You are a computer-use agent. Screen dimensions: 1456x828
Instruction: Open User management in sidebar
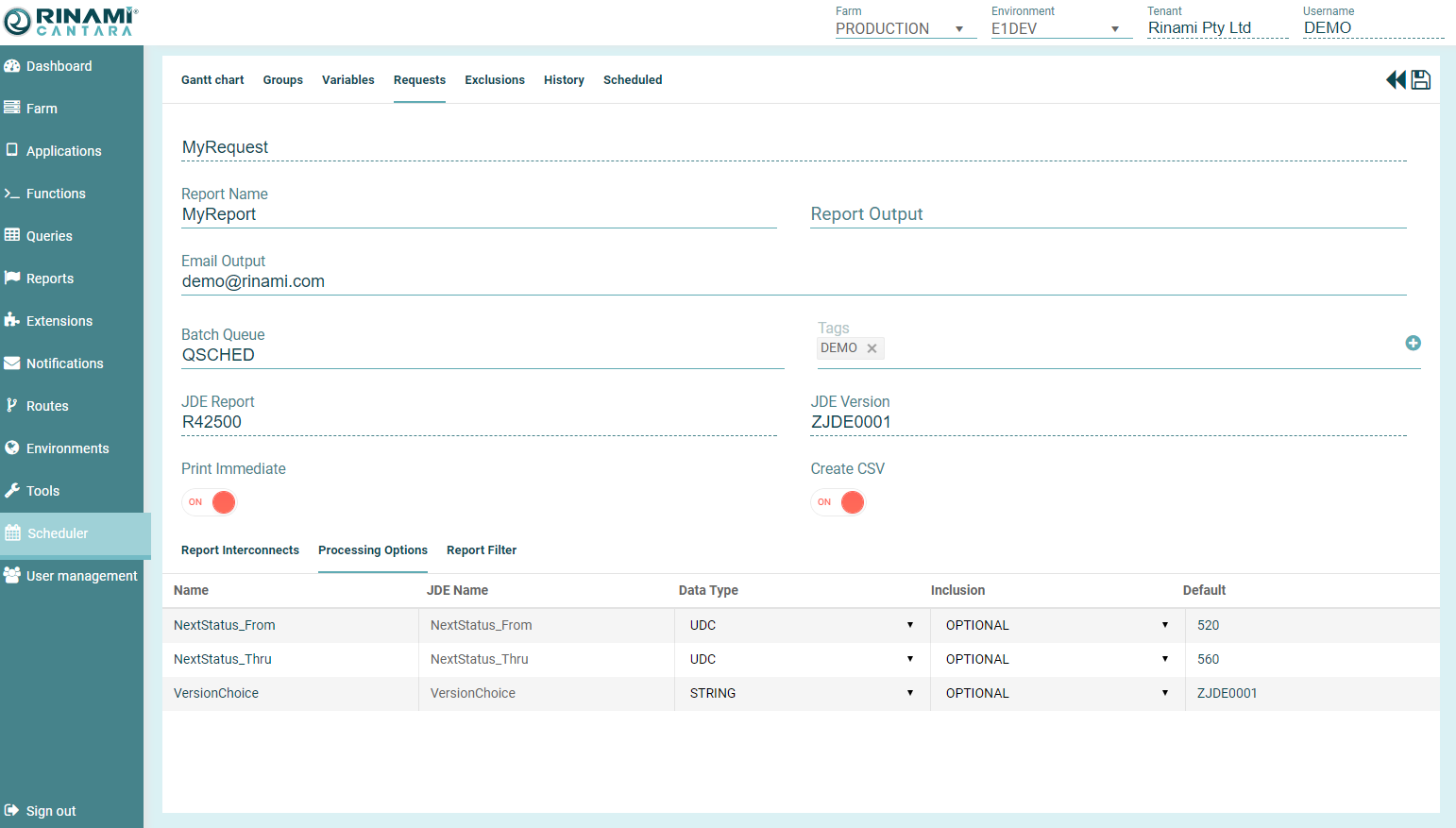click(x=81, y=576)
